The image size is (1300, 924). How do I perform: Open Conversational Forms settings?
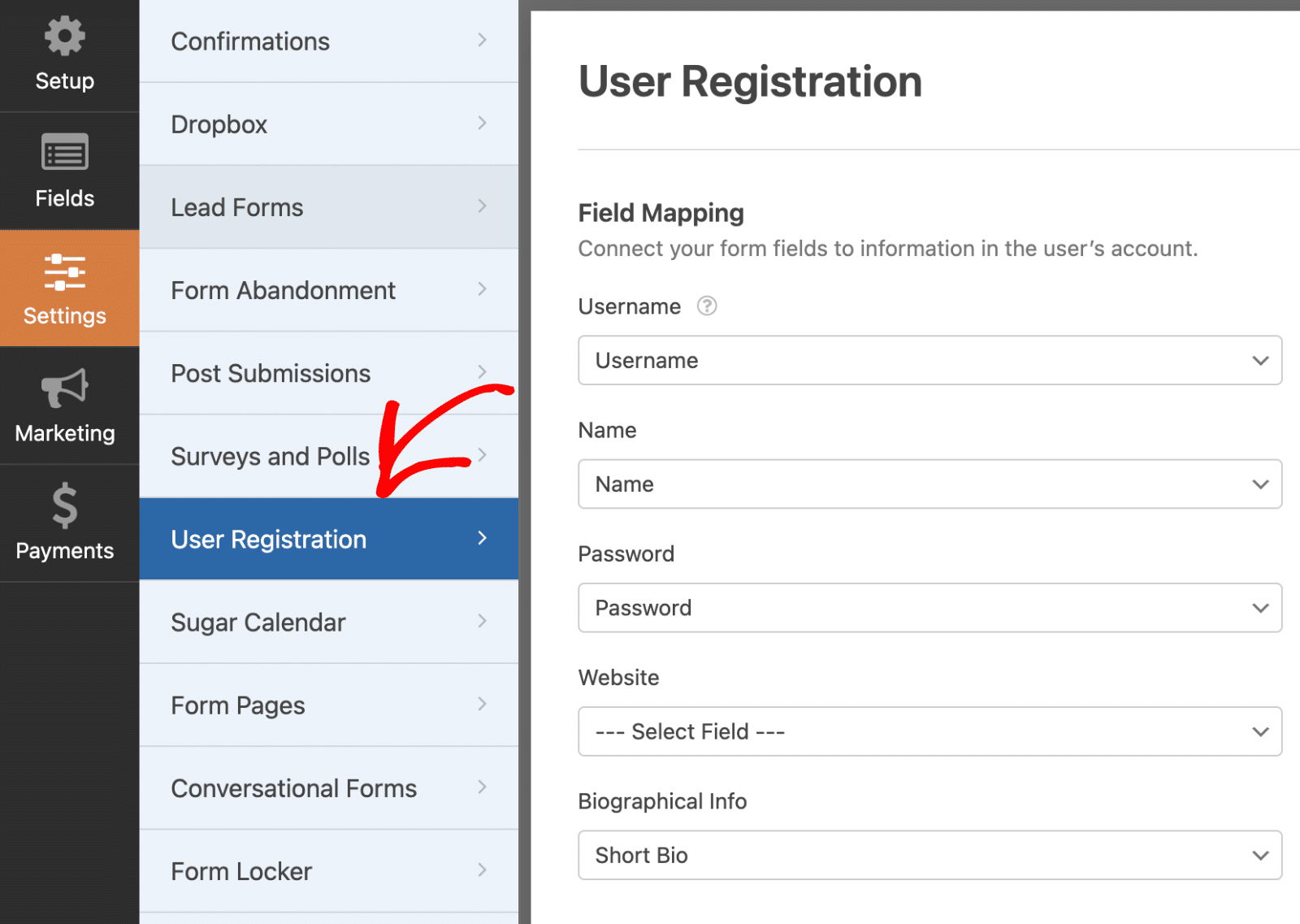pos(329,787)
